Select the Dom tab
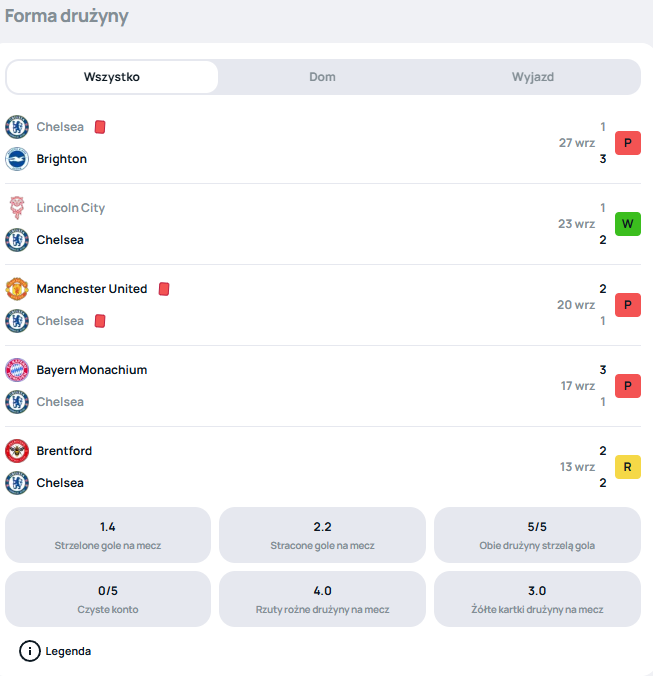Screen dimensions: 653x676 pos(322,77)
